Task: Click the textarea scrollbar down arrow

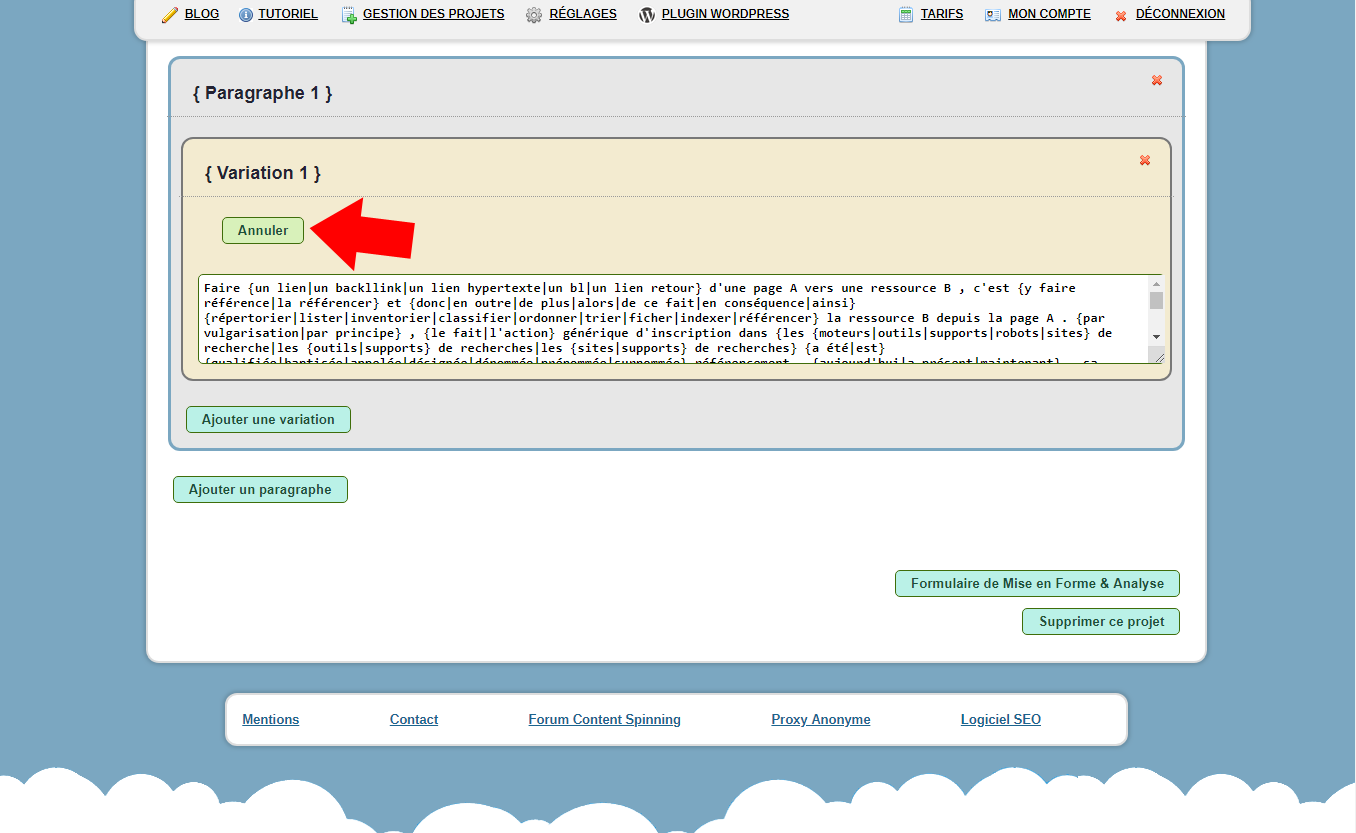Action: click(1156, 337)
